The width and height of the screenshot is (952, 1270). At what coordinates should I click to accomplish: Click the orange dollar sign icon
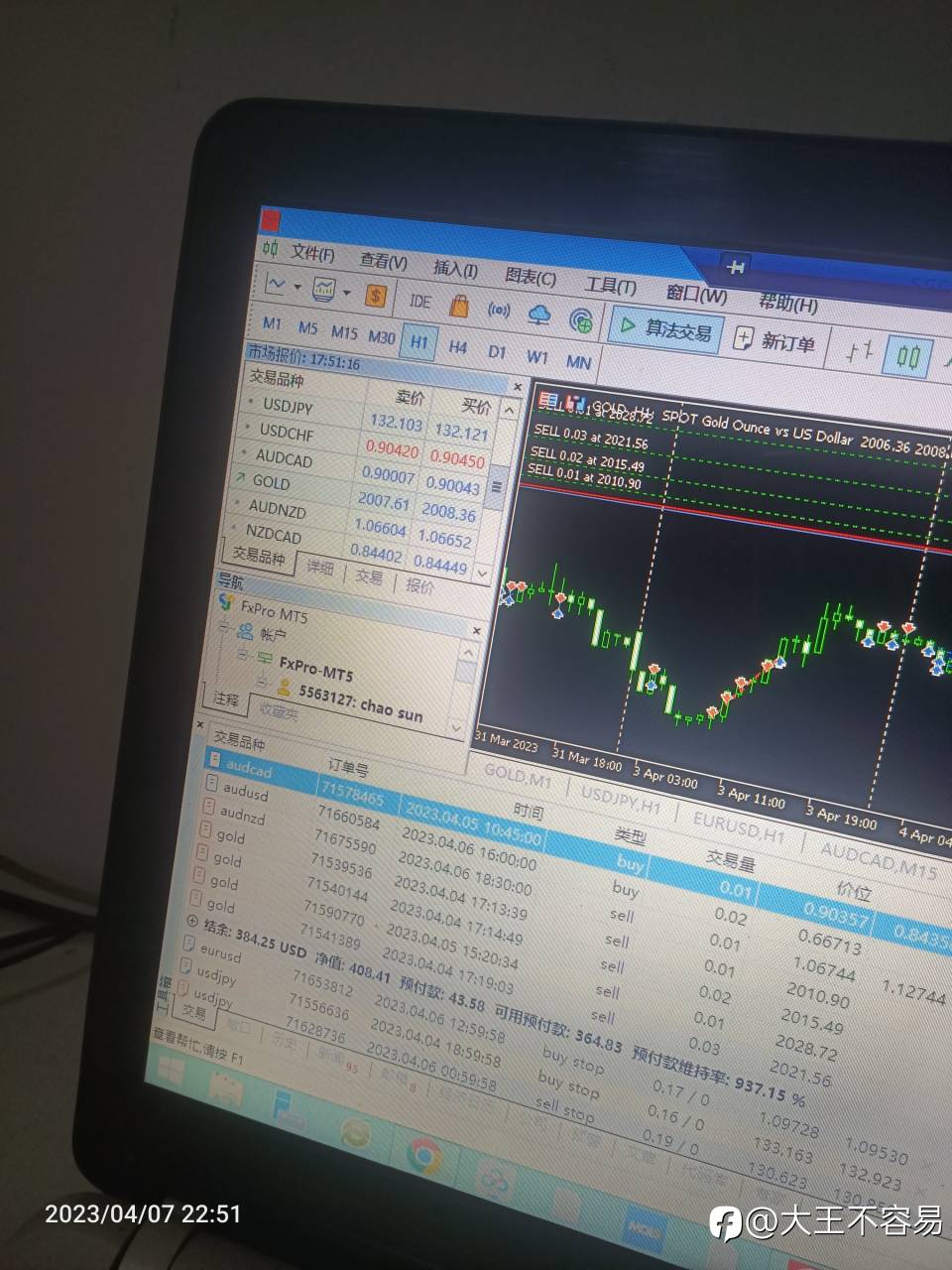point(375,295)
